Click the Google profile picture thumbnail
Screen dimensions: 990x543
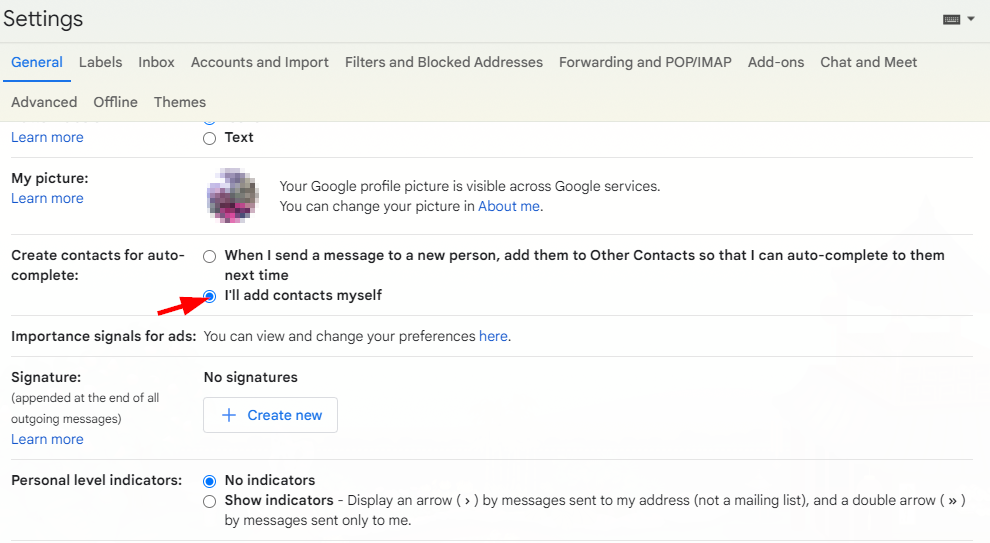coord(233,196)
